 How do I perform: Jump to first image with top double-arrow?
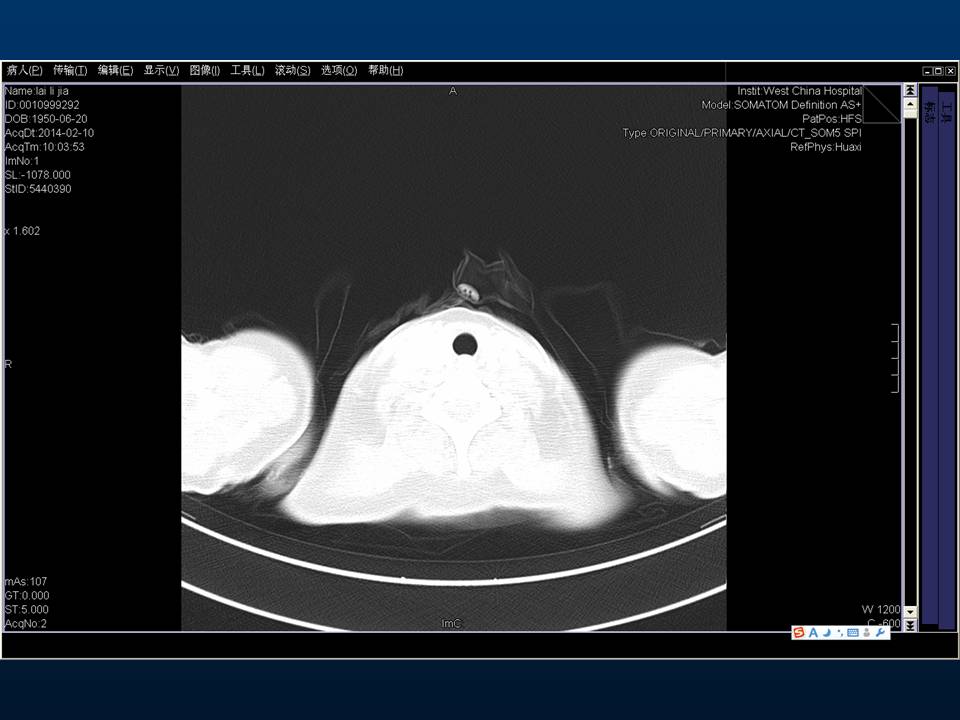point(910,90)
